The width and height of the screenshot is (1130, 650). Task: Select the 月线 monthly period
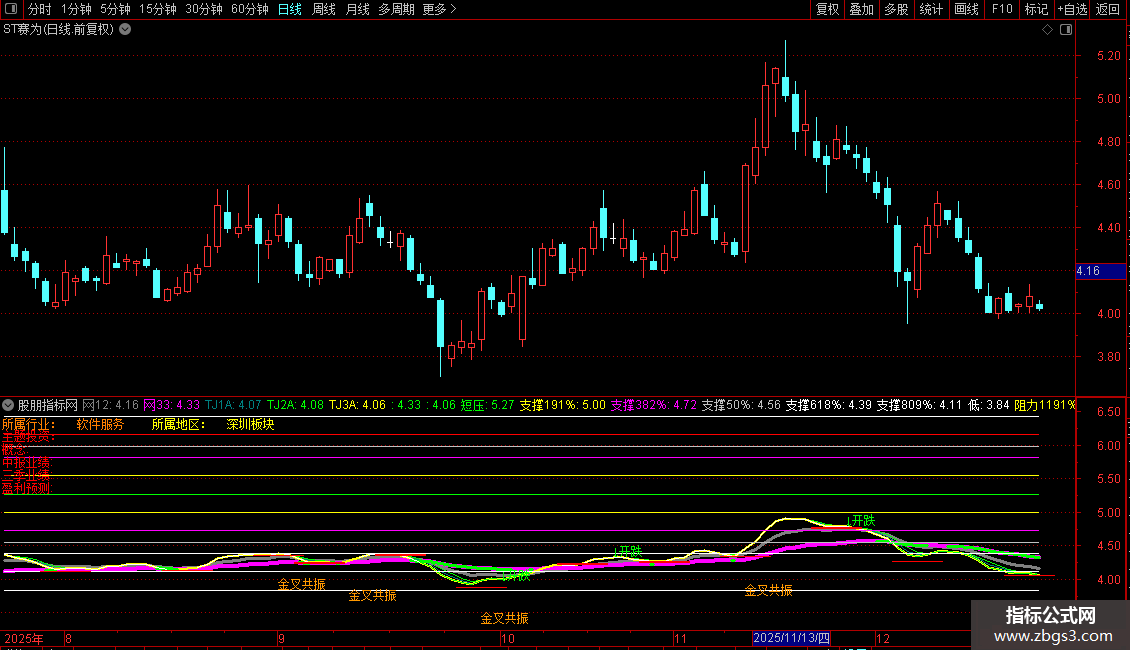pyautogui.click(x=357, y=9)
